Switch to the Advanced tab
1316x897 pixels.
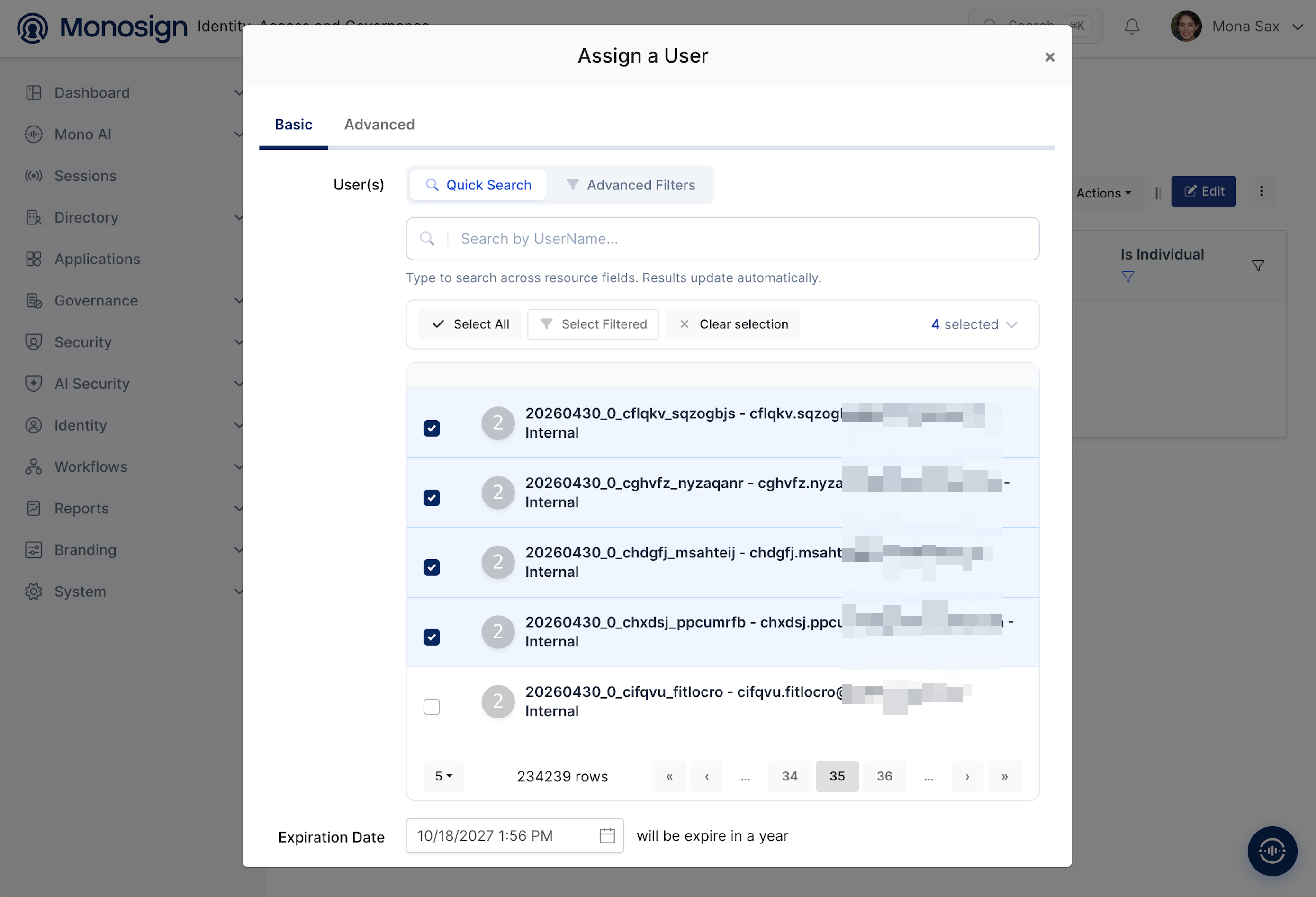379,125
